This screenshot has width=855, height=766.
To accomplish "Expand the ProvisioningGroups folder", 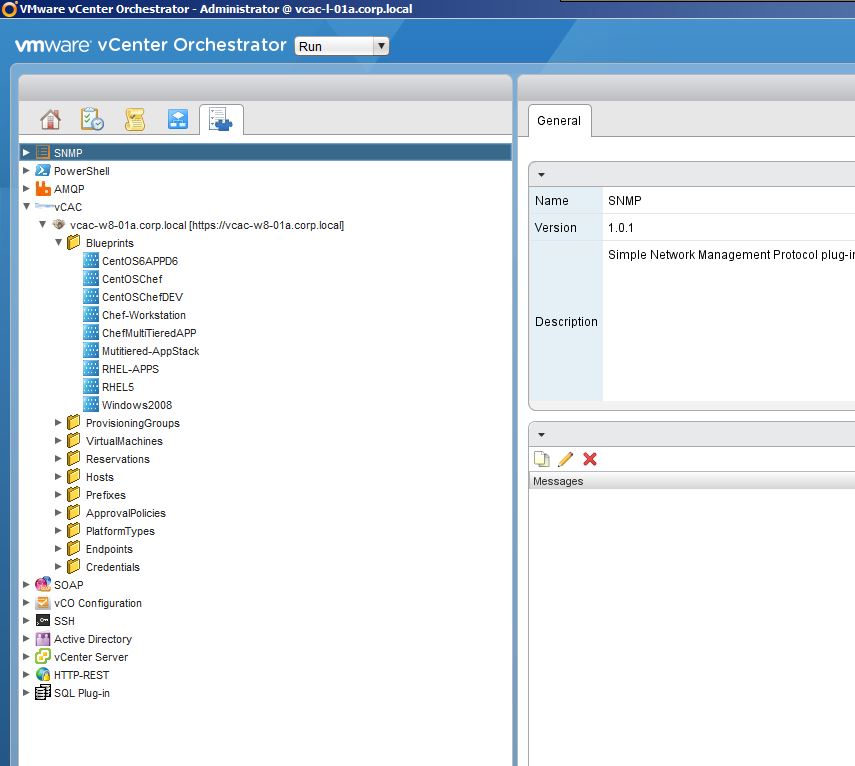I will pos(58,423).
